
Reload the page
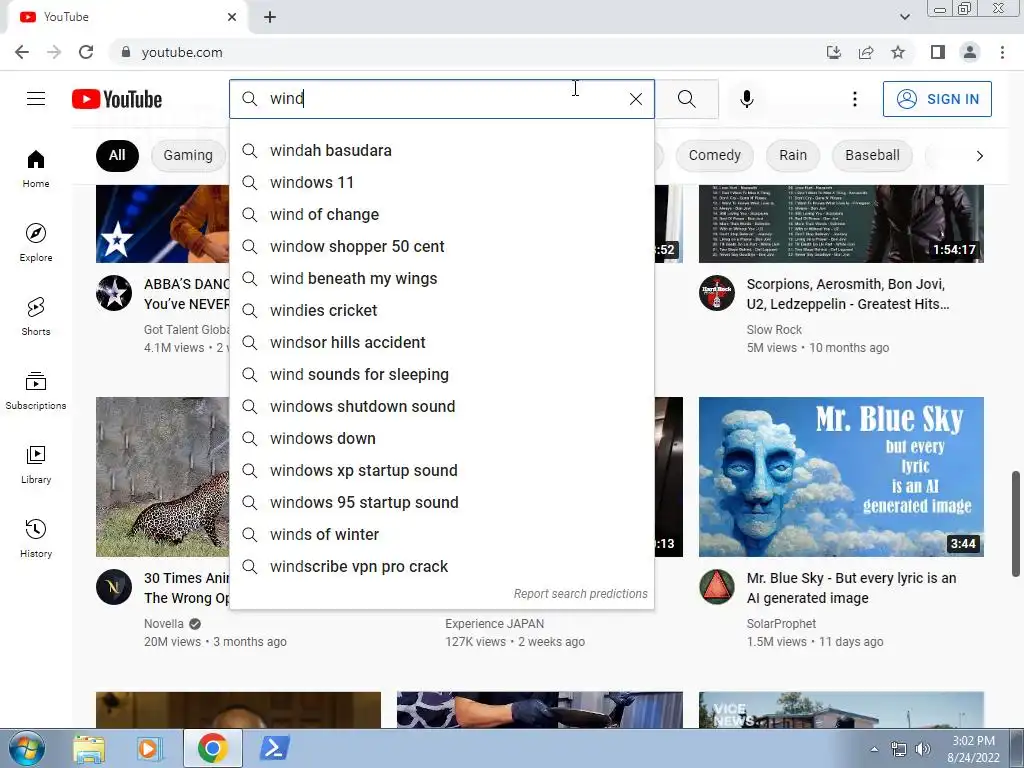86,52
